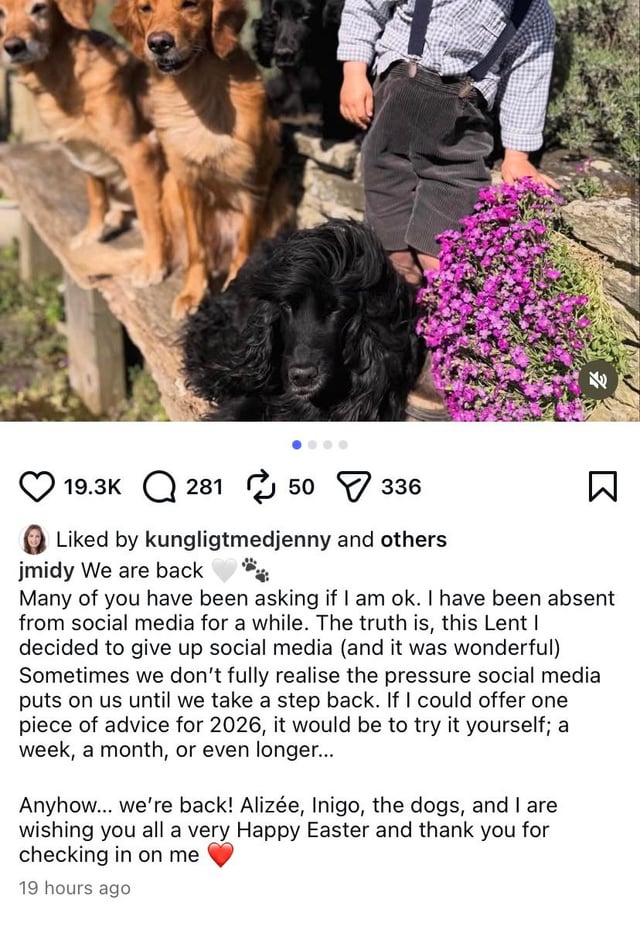Go to the third carousel dot
Viewport: 640px width, 936px height.
328,444
